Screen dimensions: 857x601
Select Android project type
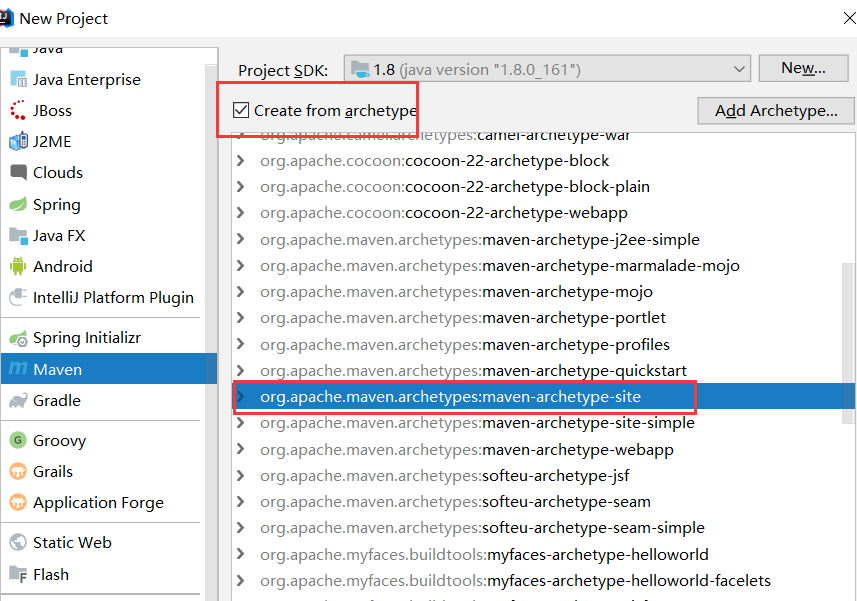pos(104,266)
